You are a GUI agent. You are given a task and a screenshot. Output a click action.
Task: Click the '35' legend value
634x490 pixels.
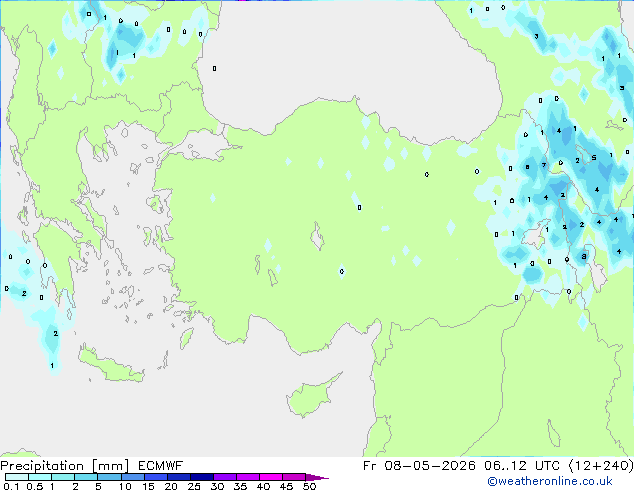pos(240,486)
